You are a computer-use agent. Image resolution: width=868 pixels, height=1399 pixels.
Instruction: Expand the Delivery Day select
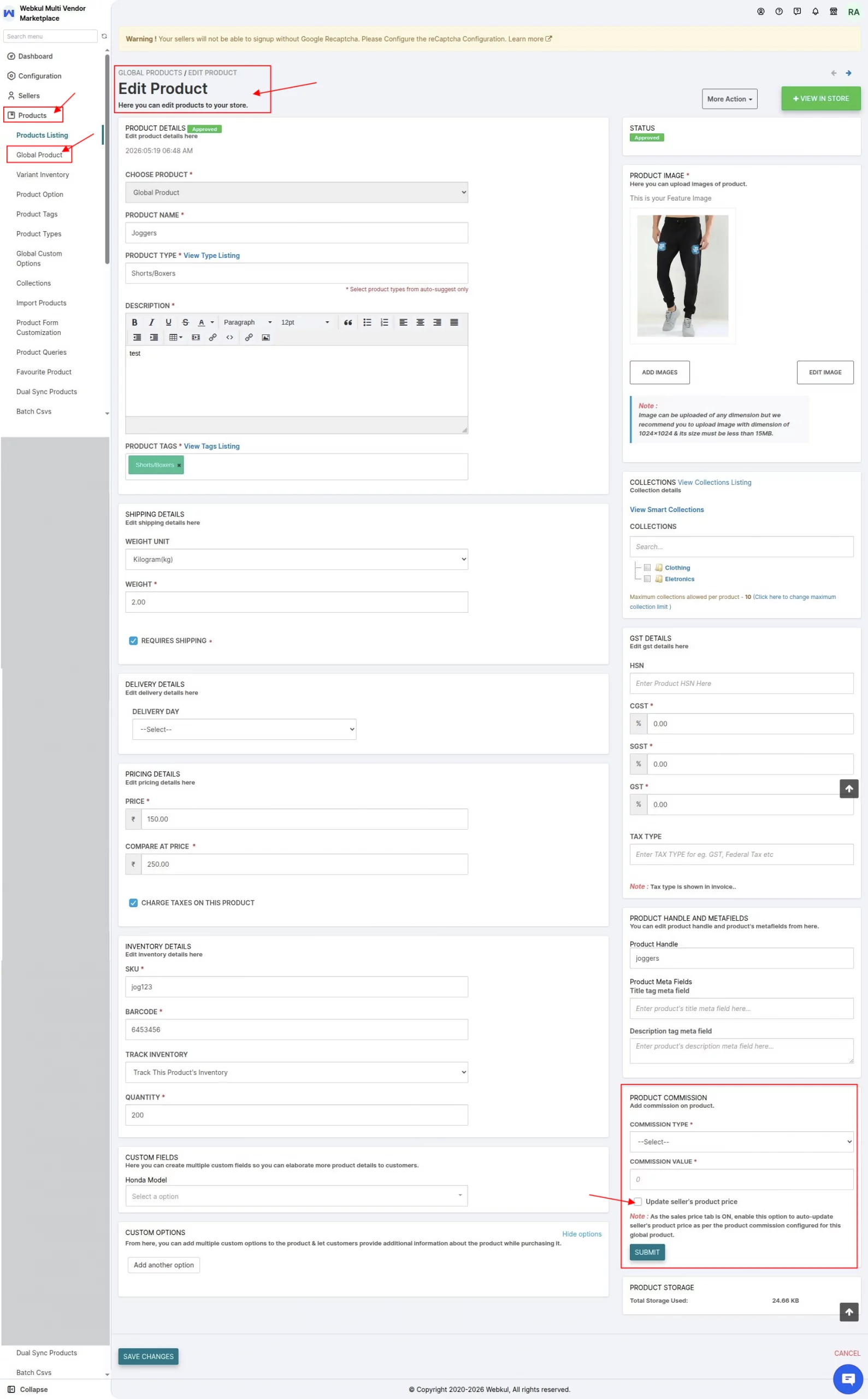tap(244, 729)
